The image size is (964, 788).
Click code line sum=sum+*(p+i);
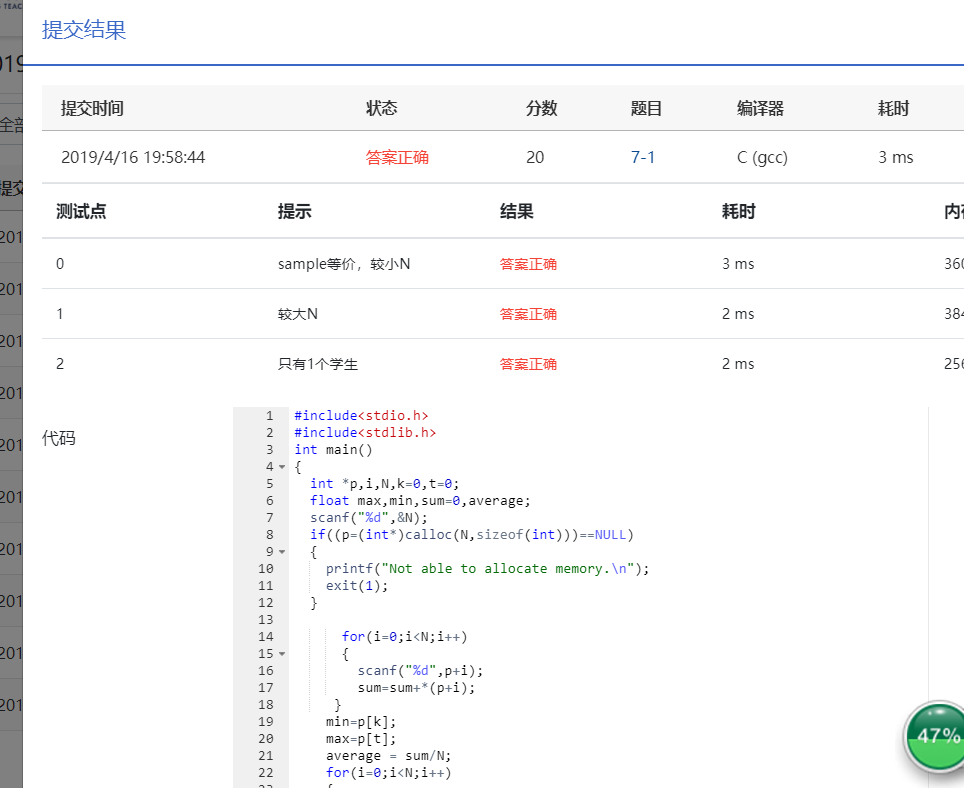tap(416, 688)
